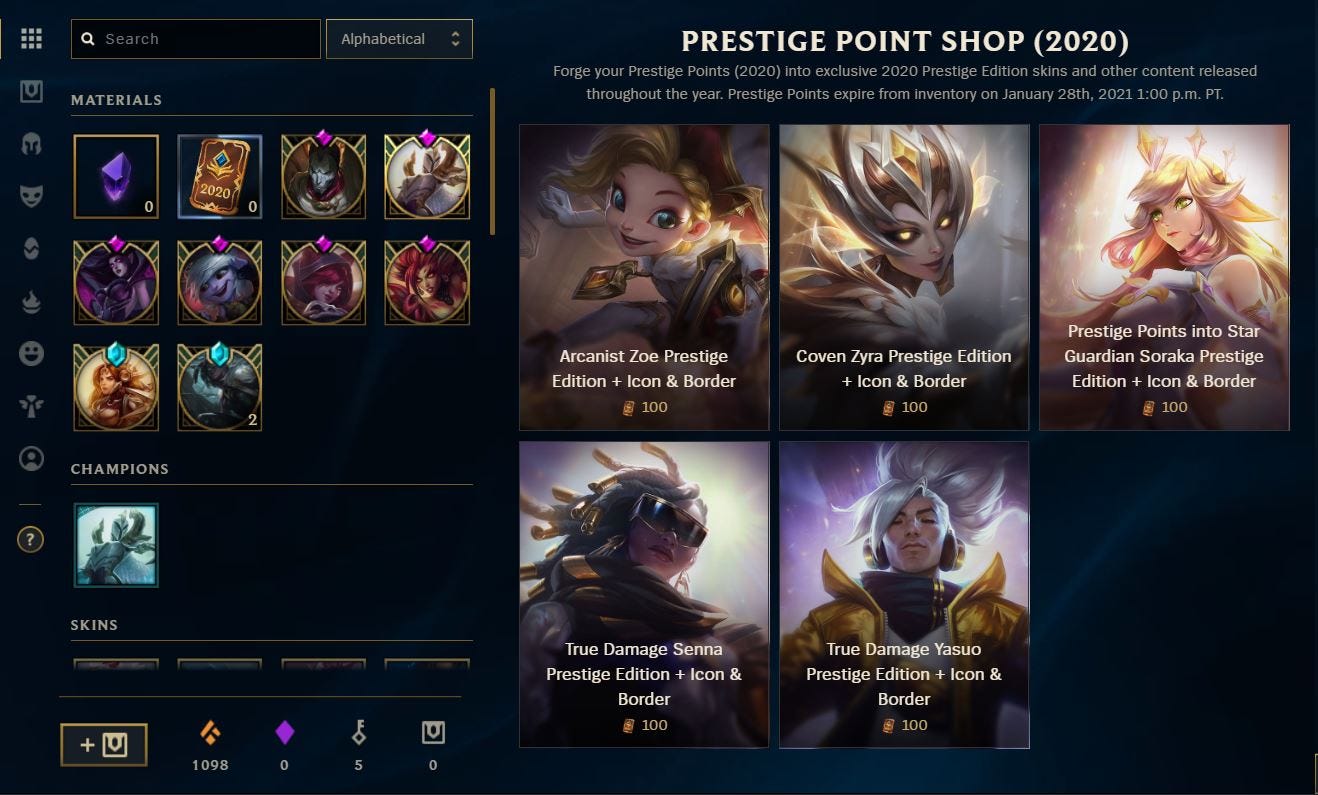Select the emotes smiley filter in sidebar
Screen dimensions: 1318x795
[x=31, y=352]
